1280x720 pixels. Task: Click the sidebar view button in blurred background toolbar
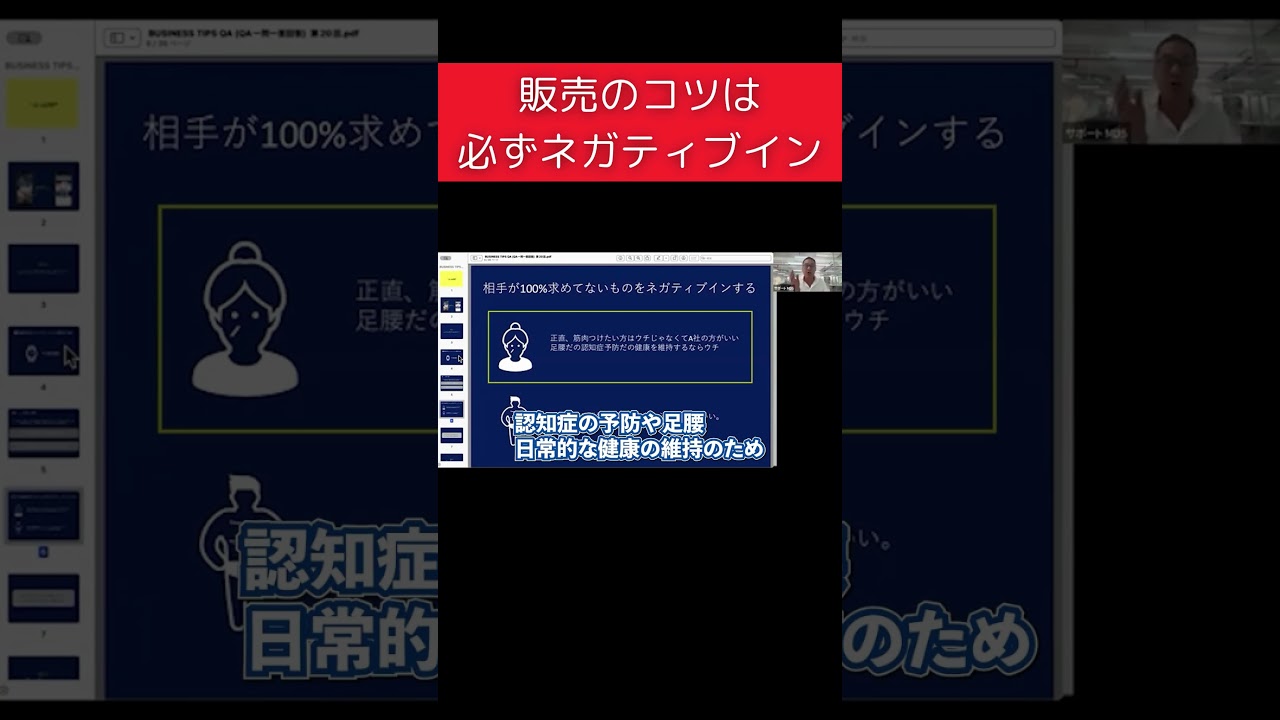[x=118, y=38]
